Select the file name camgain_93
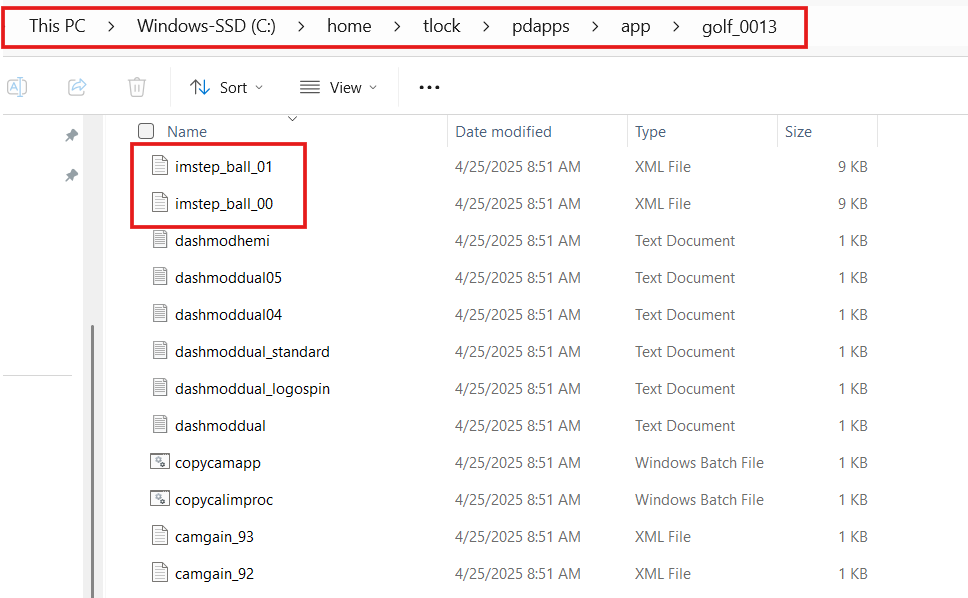 coord(214,537)
